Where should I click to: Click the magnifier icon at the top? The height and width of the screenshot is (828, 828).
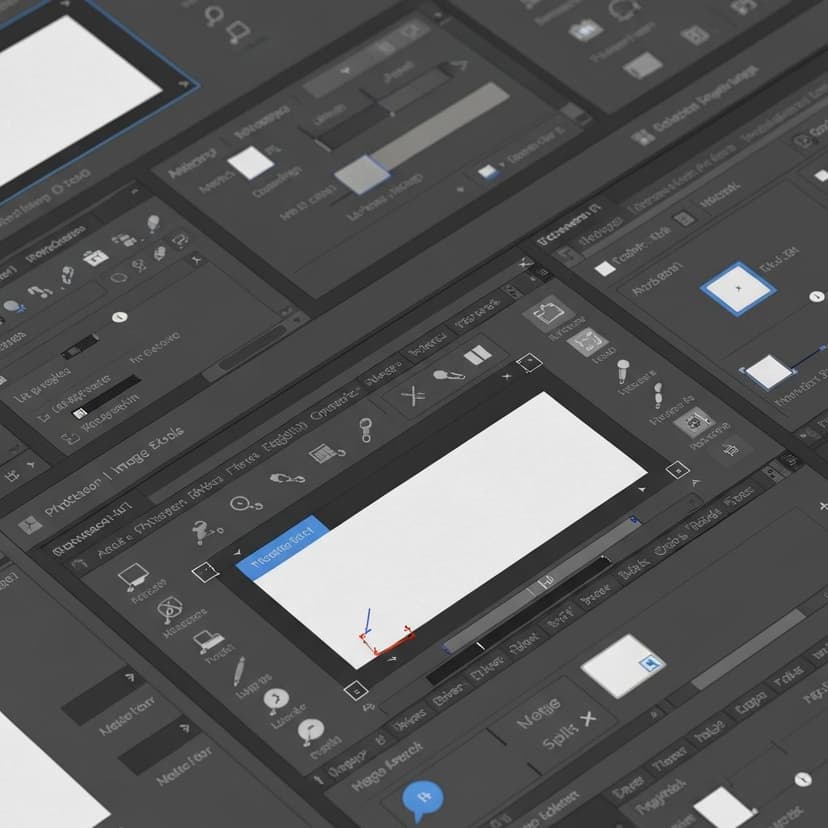click(x=214, y=15)
